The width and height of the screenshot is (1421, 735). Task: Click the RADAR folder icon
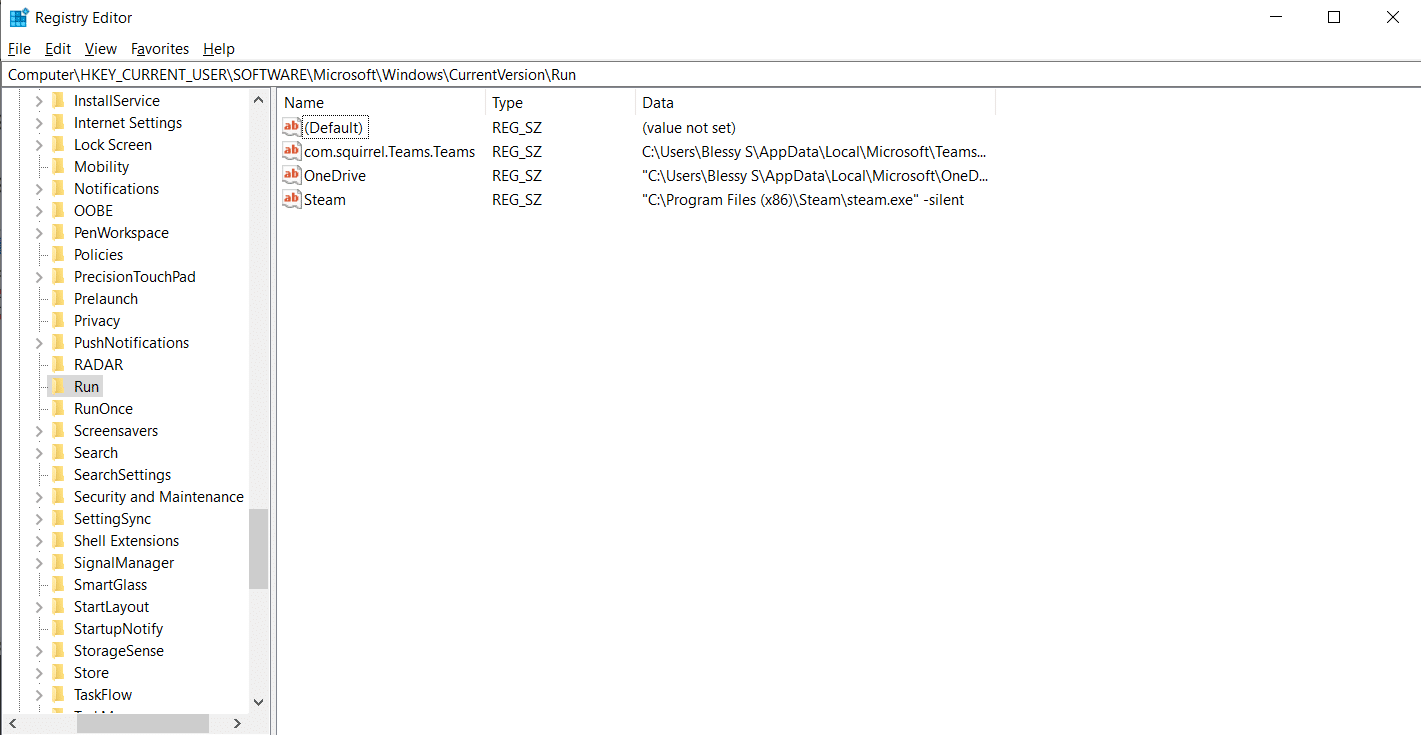click(x=58, y=365)
